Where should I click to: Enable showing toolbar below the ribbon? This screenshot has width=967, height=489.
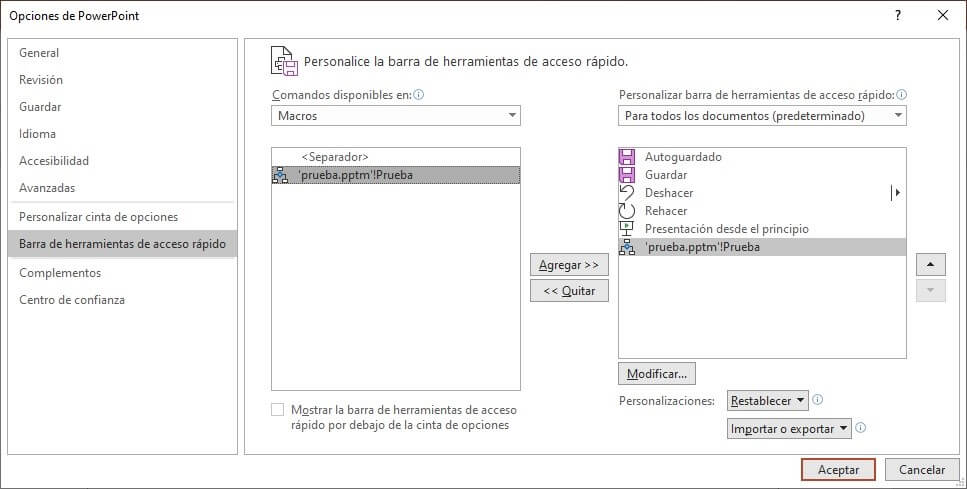pos(278,409)
